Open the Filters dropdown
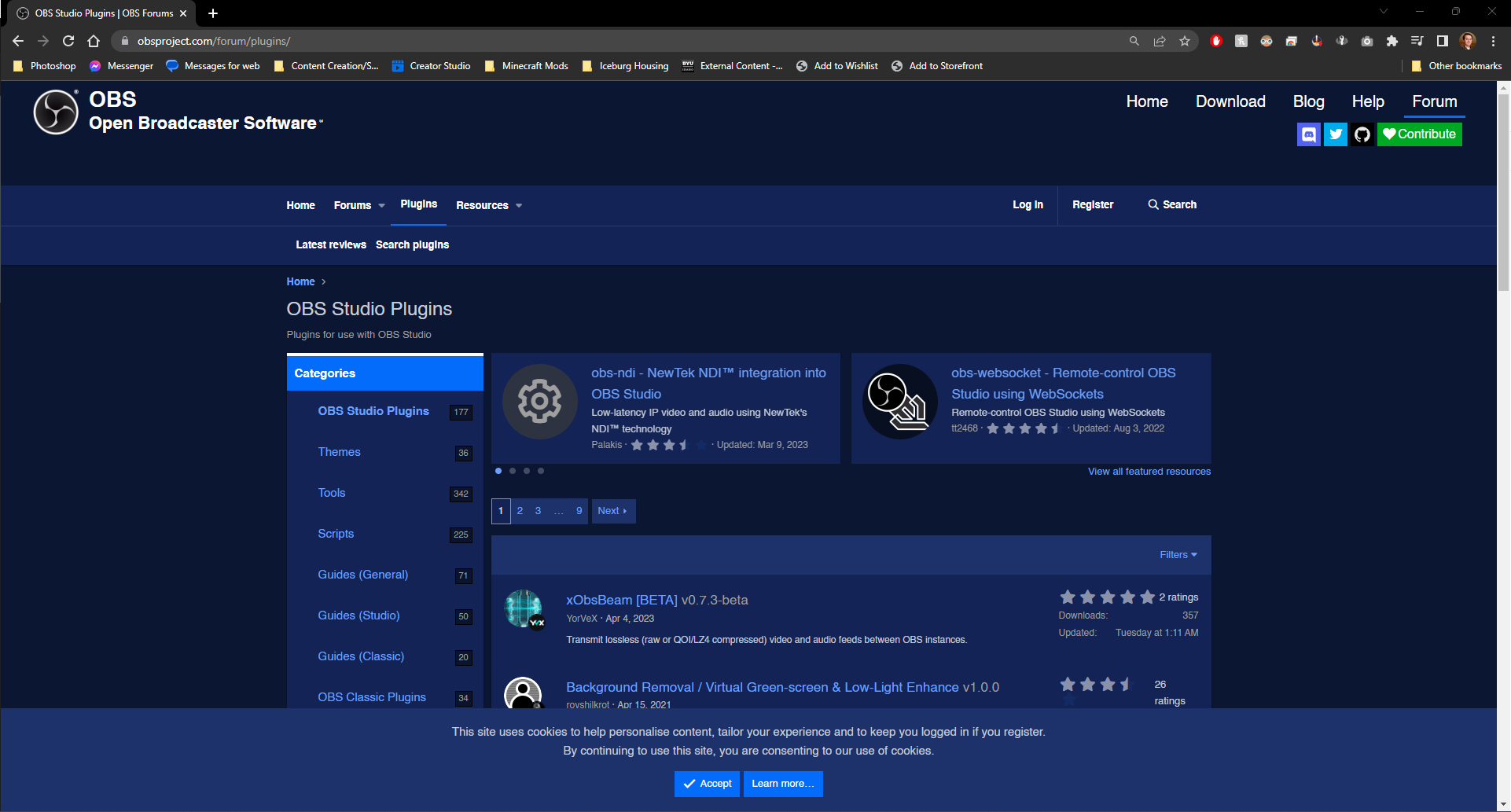Screen dimensions: 1511x812 click(x=1178, y=555)
